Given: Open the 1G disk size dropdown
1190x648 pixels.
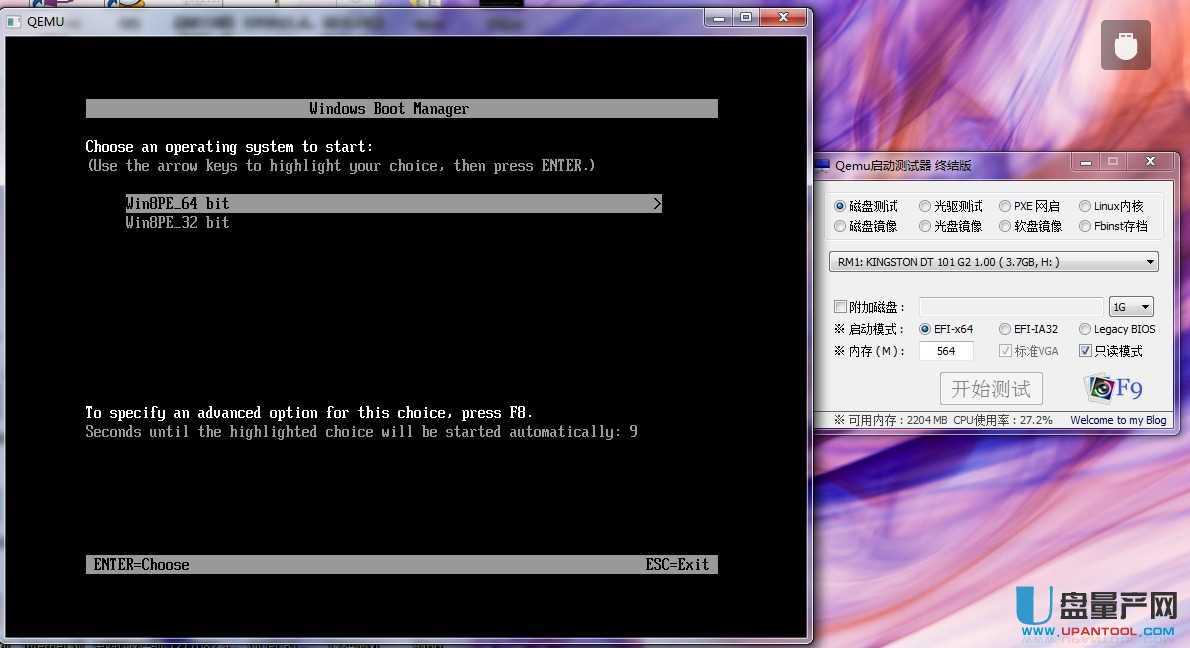Looking at the screenshot, I should tap(1145, 306).
